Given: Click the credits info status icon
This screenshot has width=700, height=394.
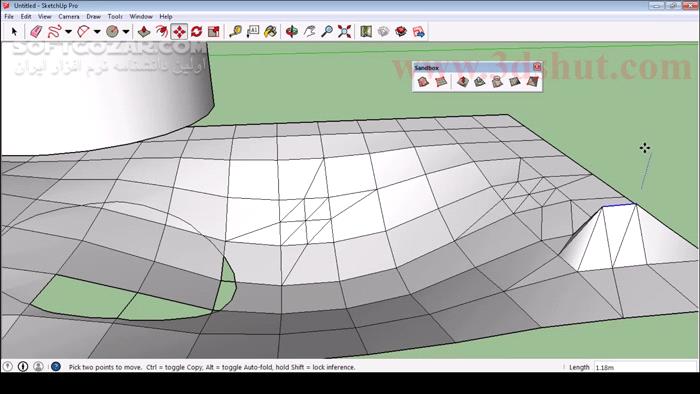Looking at the screenshot, I should coord(23,366).
